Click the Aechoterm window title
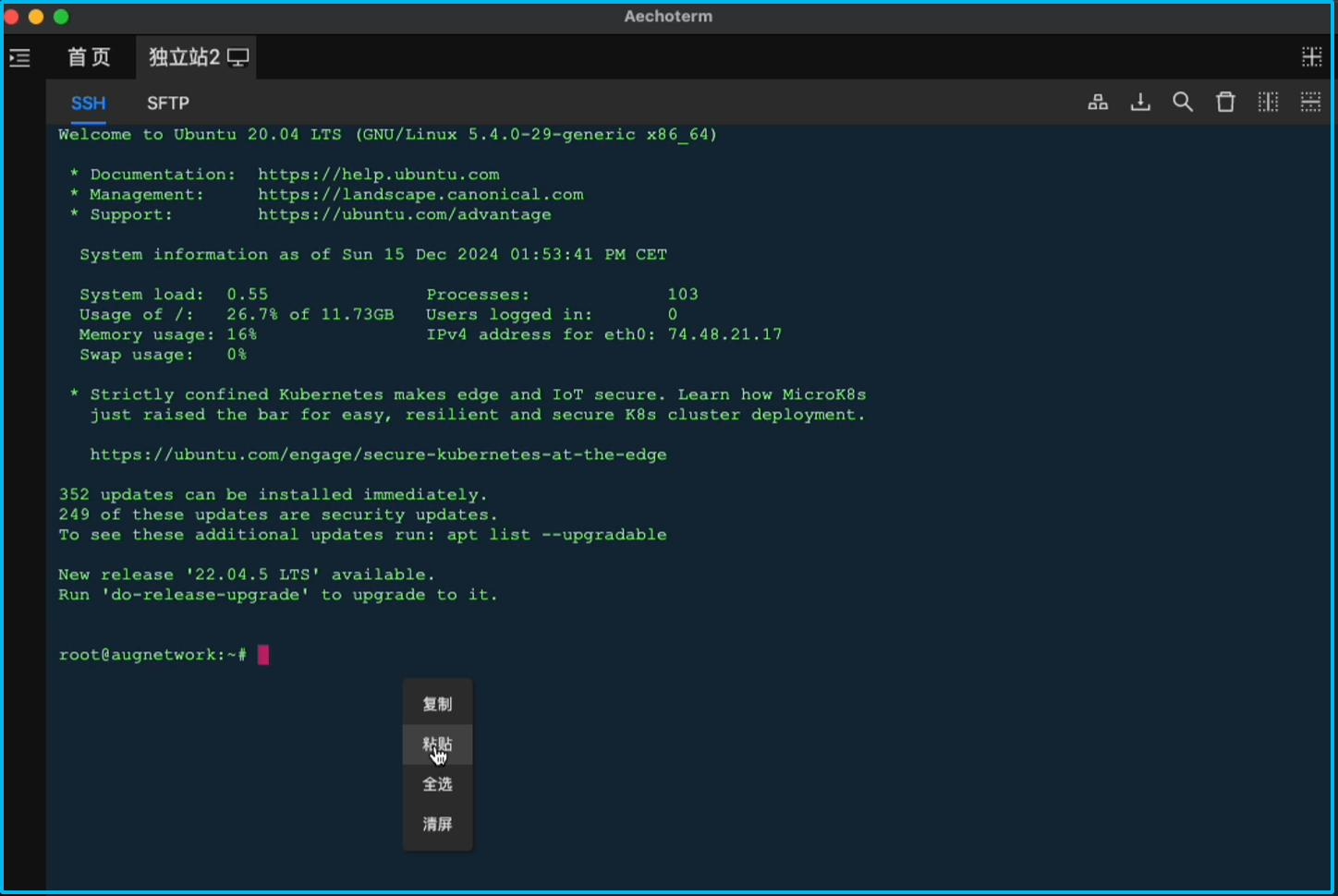The image size is (1338, 896). coord(668,17)
